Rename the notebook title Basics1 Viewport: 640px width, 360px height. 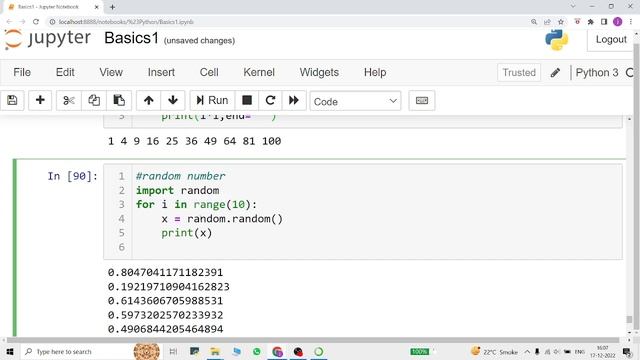click(131, 38)
